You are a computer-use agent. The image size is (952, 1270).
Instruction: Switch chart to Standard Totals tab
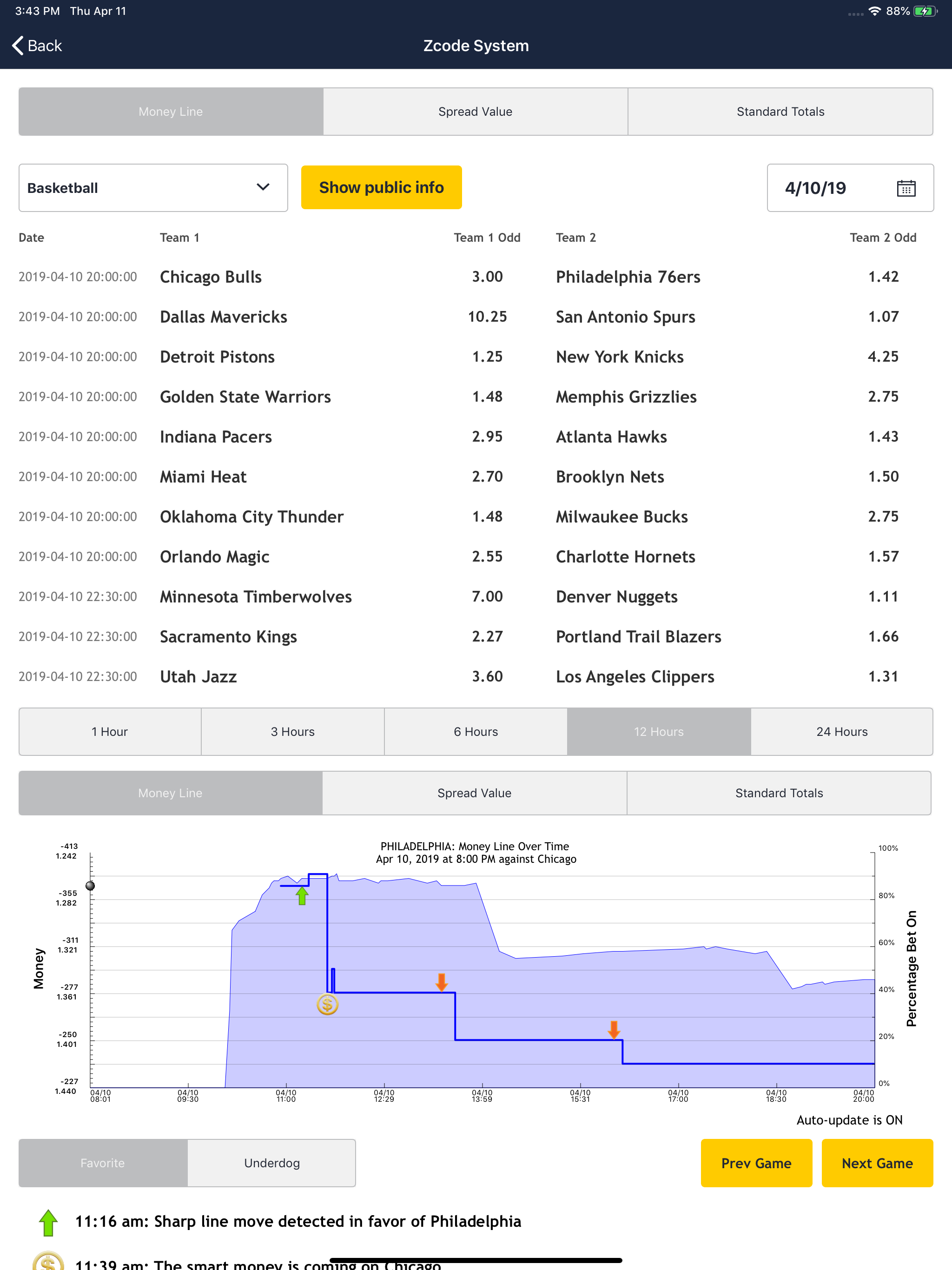[779, 793]
